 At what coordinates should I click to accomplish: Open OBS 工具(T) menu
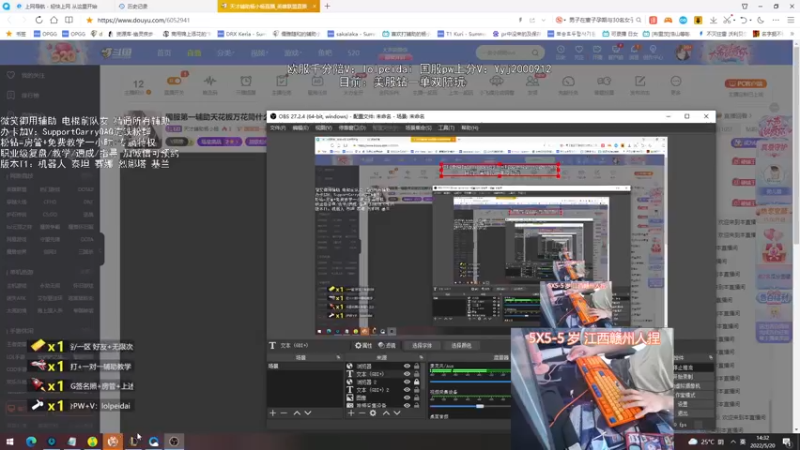tap(446, 128)
